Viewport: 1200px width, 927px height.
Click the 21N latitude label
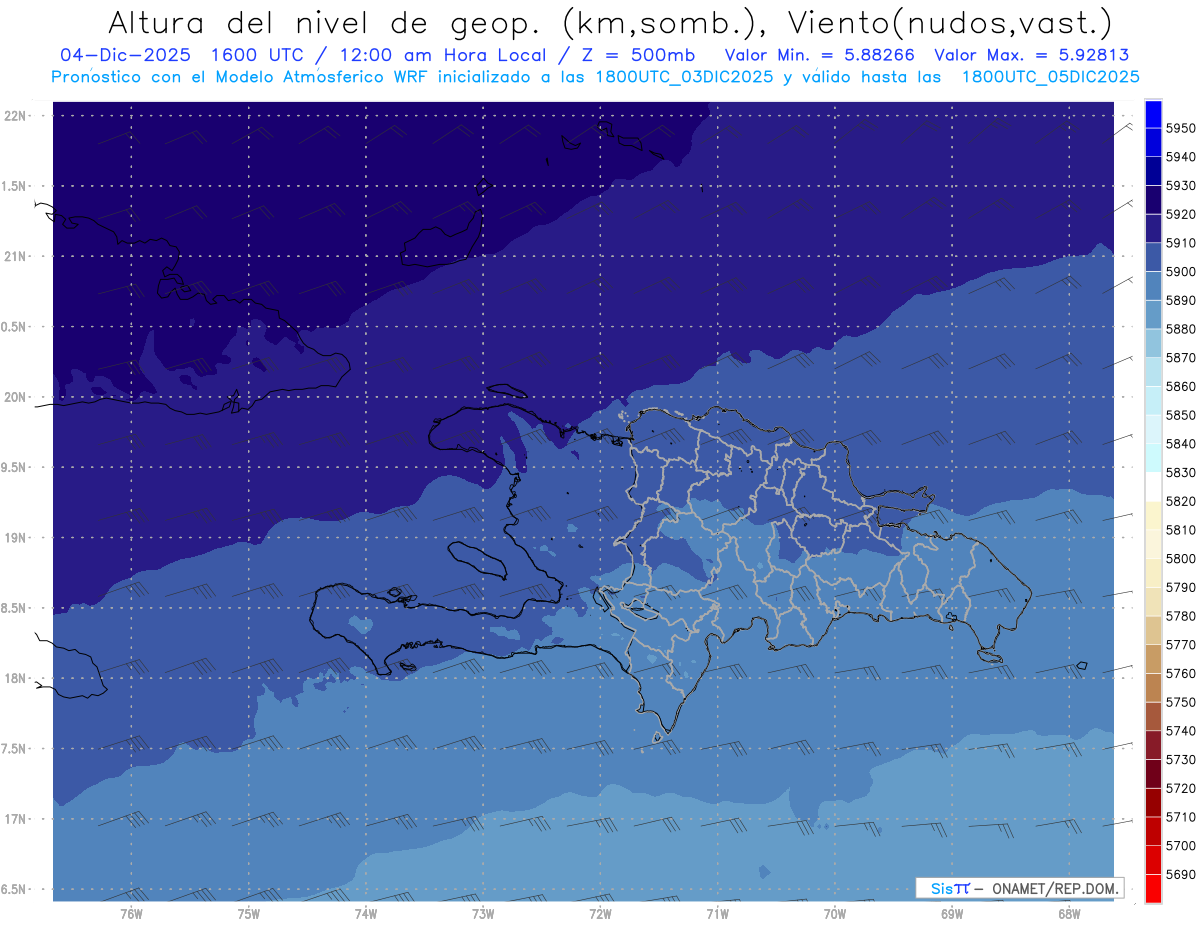pos(16,256)
